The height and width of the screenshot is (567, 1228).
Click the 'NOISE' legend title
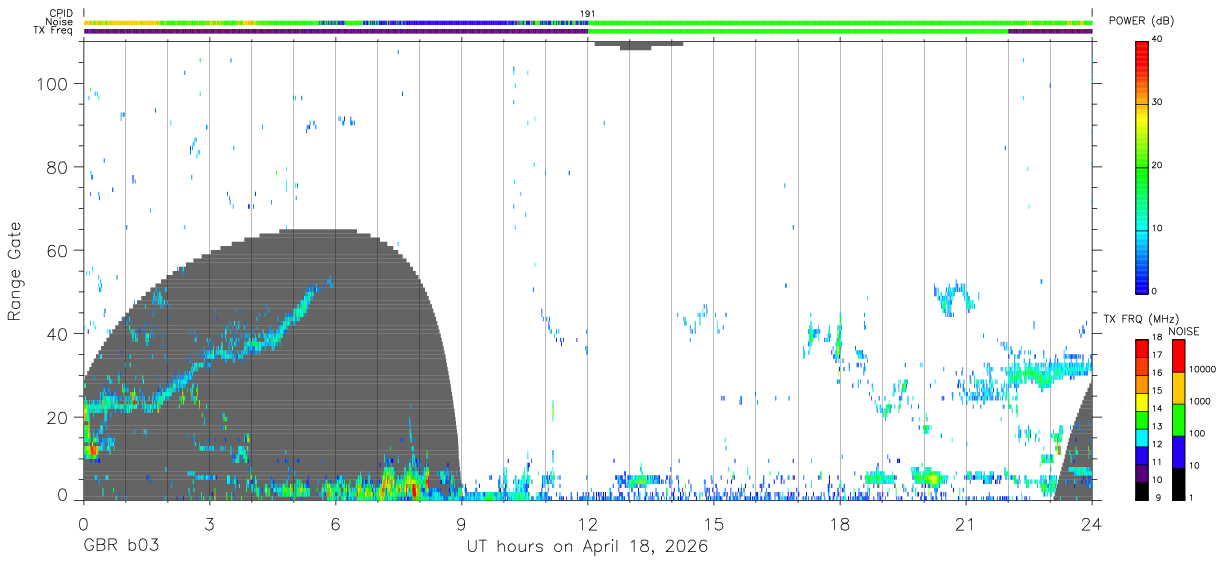point(1185,330)
